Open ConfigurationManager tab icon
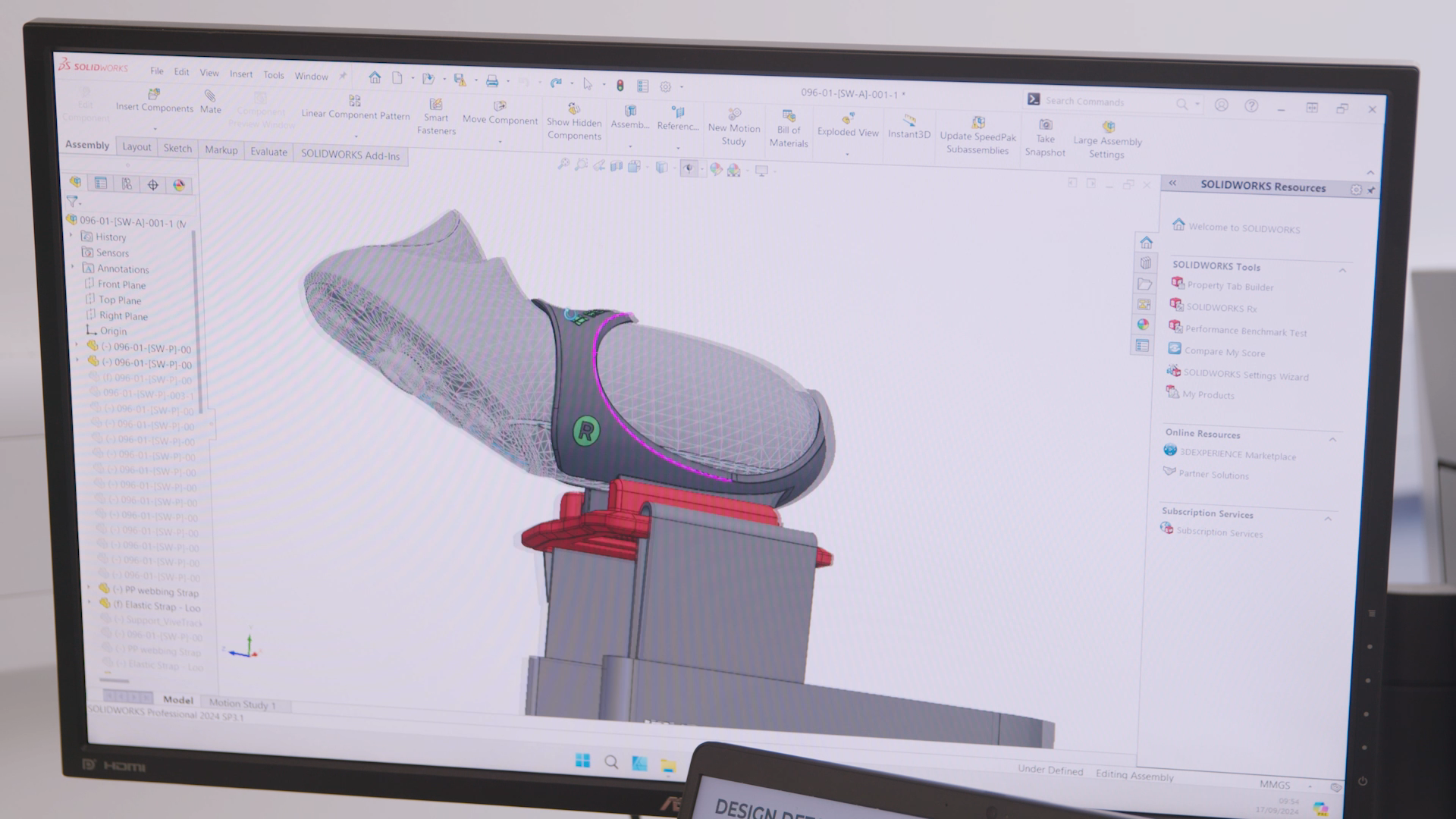This screenshot has width=1456, height=819. [127, 184]
